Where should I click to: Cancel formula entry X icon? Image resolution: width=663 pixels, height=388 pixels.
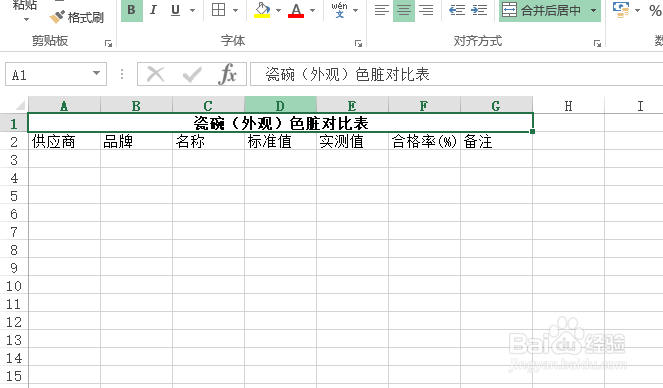155,74
